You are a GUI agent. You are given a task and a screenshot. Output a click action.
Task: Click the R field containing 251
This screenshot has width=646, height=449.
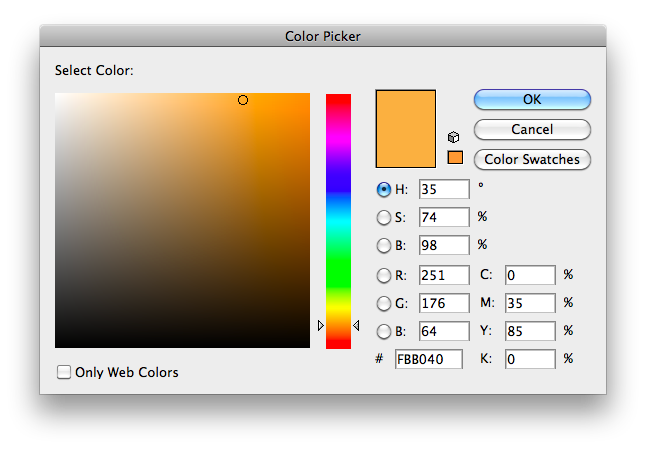(444, 275)
